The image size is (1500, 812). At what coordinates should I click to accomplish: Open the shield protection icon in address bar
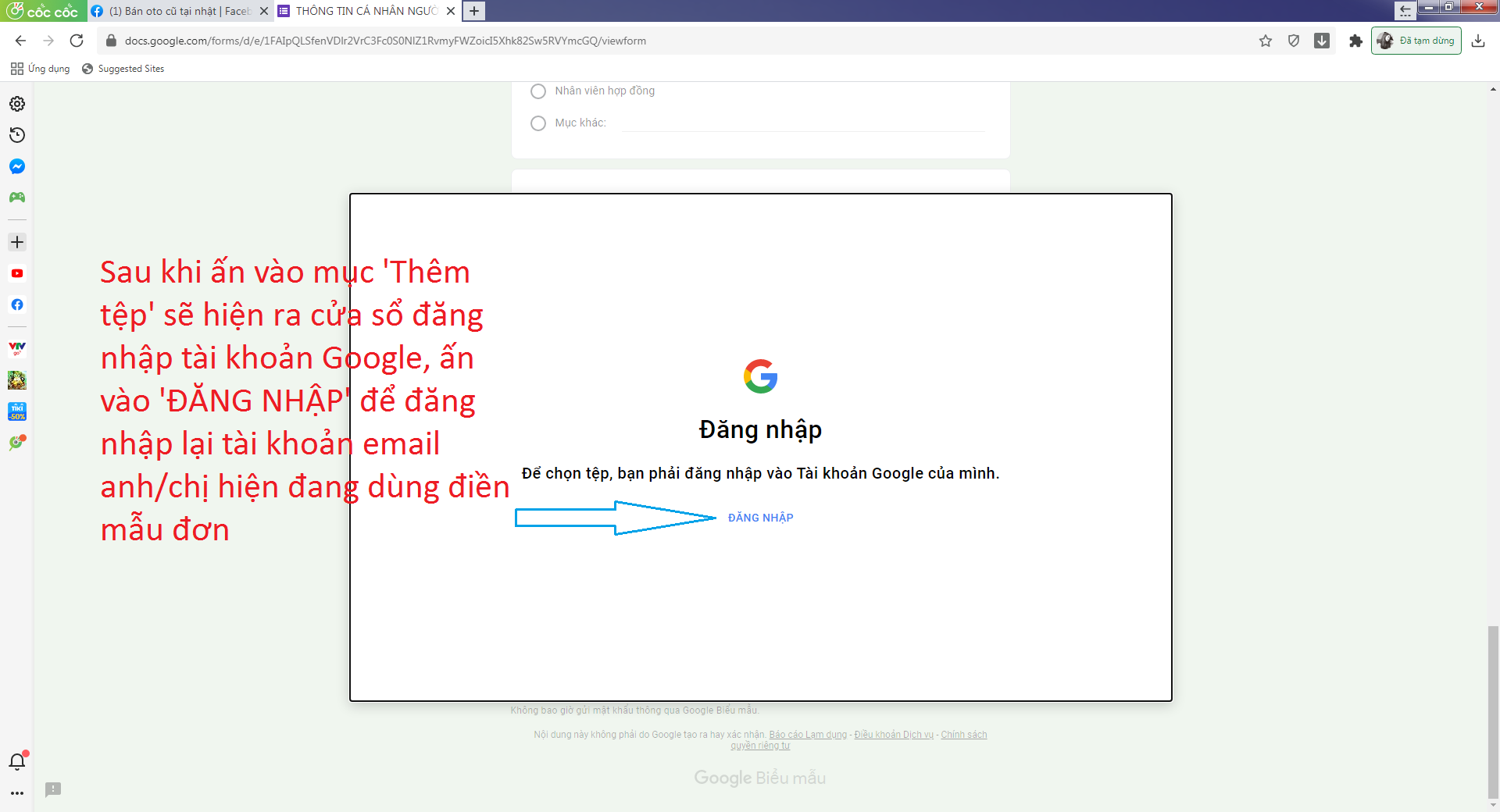(1294, 41)
